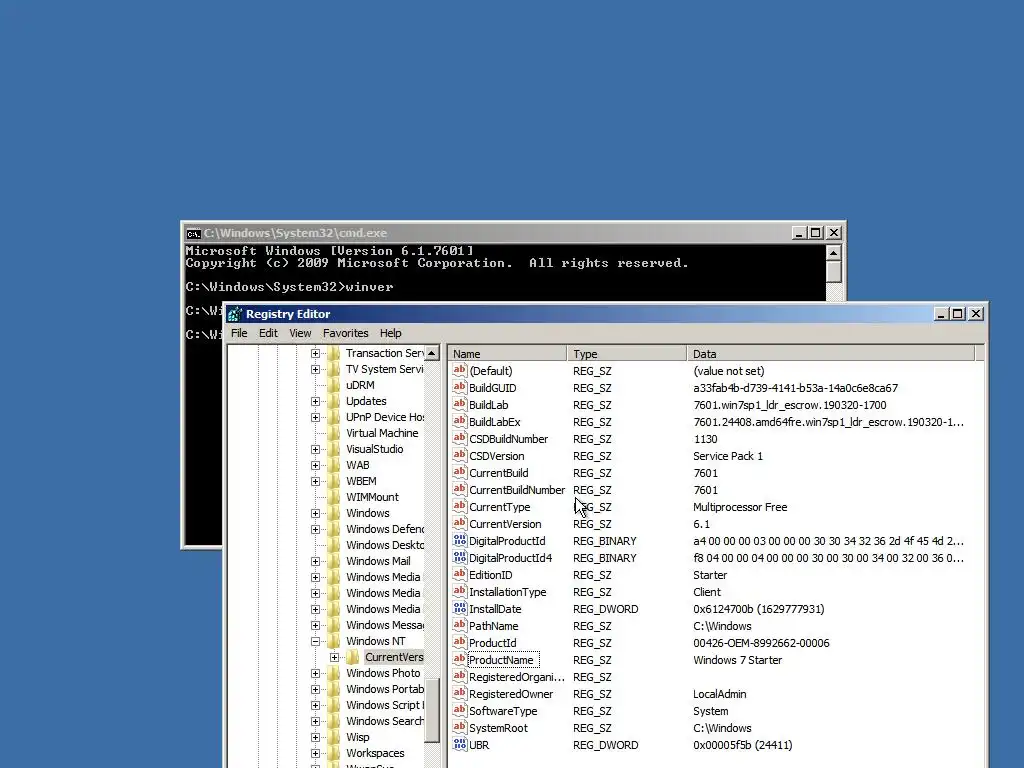
Task: Sort values by the Type column header
Action: 626,353
